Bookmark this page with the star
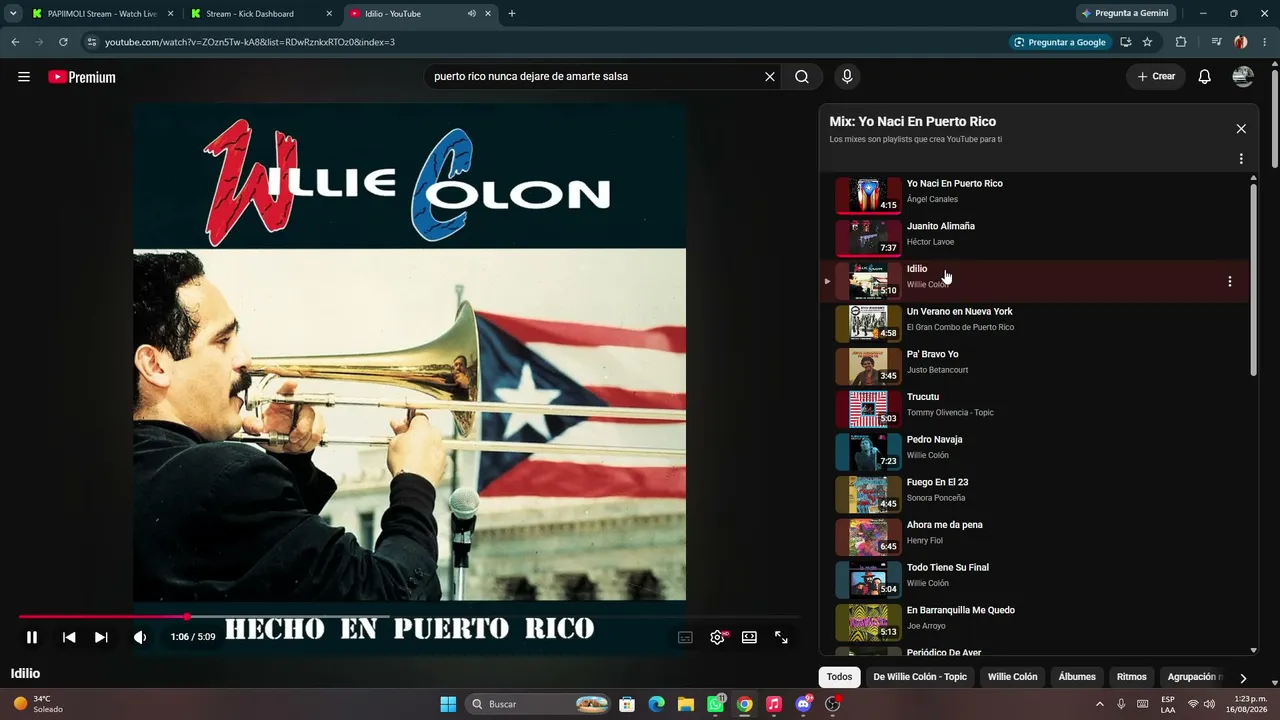The height and width of the screenshot is (720, 1280). pos(1147,42)
